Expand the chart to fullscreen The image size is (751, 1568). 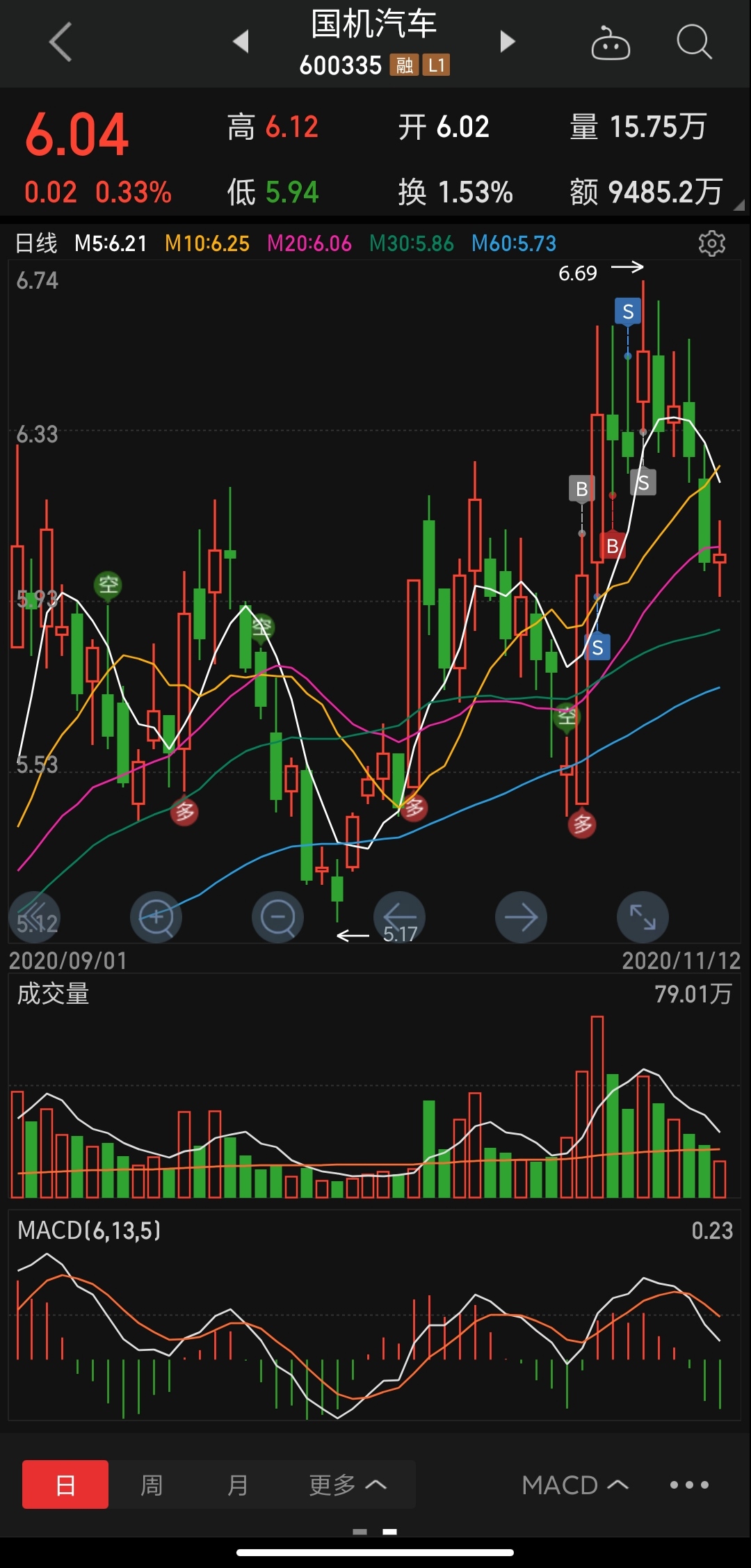click(x=643, y=917)
